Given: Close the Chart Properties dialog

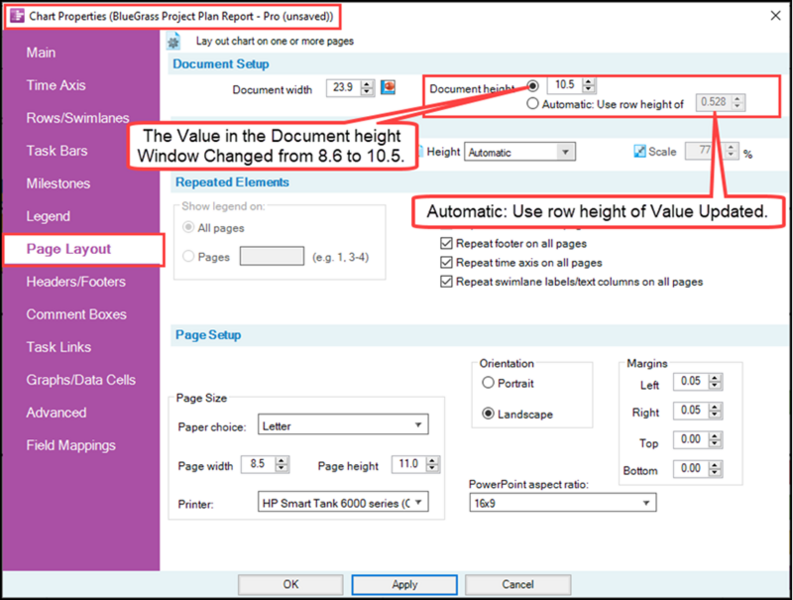Looking at the screenshot, I should pyautogui.click(x=775, y=16).
